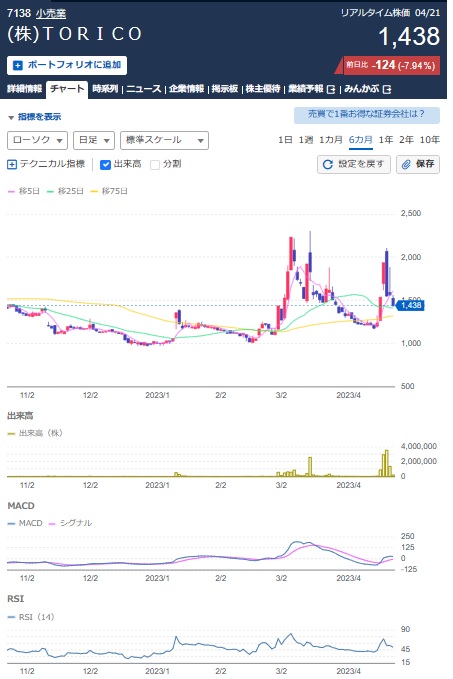Collapse the 指標を表示 section
This screenshot has width=453, height=679.
click(35, 117)
